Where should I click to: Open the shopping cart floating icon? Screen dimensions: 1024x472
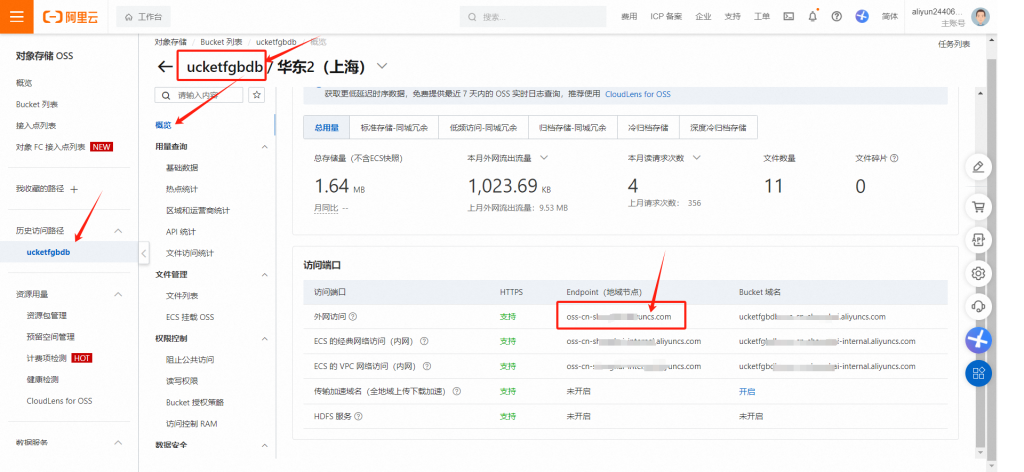coord(978,208)
